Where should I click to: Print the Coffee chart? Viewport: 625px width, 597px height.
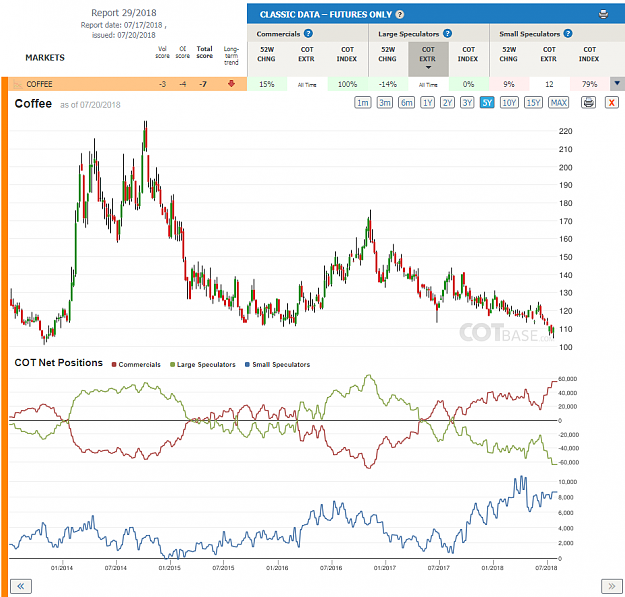click(x=588, y=103)
